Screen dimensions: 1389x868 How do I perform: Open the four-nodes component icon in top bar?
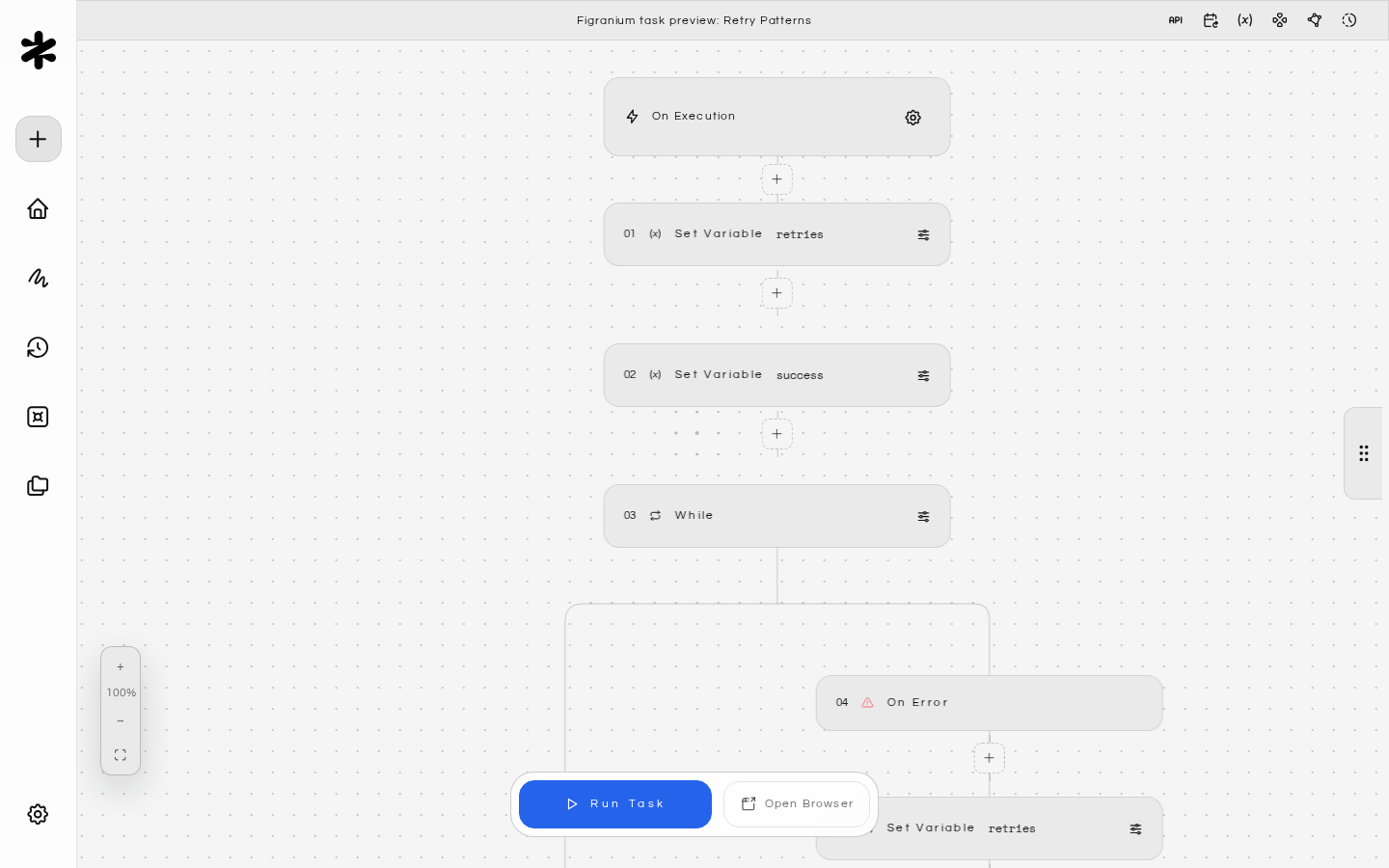click(x=1280, y=20)
